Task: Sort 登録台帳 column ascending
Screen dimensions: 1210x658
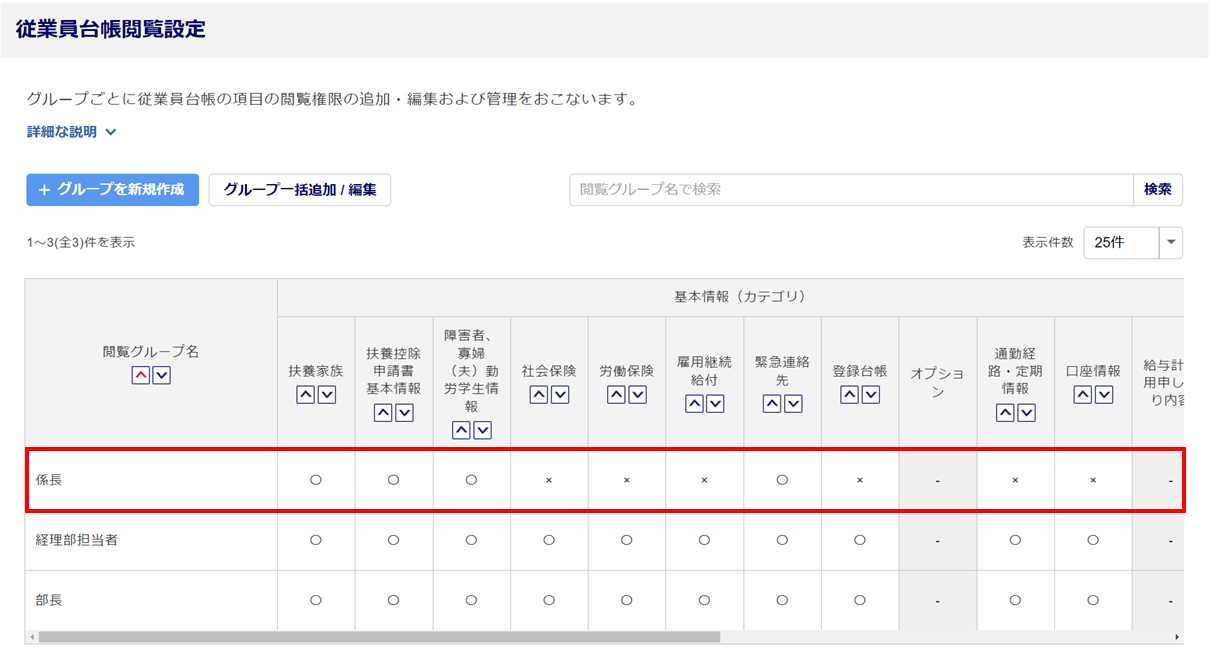Action: [x=850, y=395]
